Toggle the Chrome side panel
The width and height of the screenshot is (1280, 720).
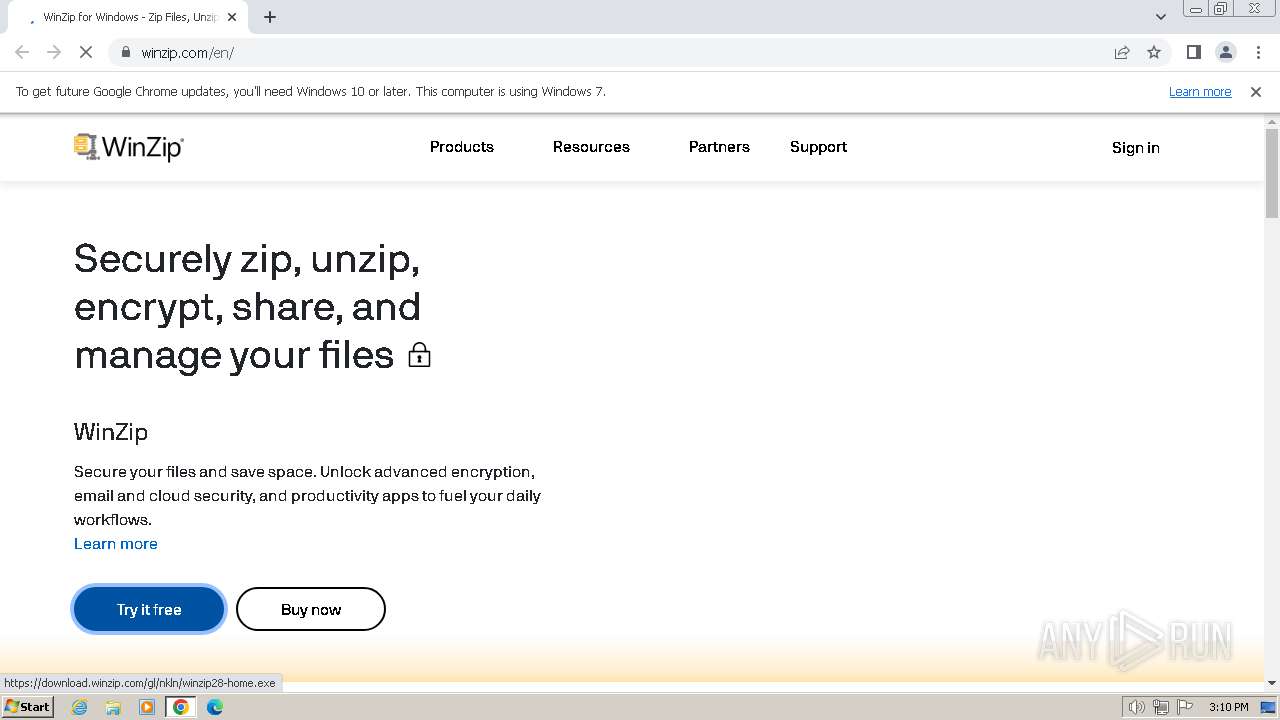(1194, 52)
